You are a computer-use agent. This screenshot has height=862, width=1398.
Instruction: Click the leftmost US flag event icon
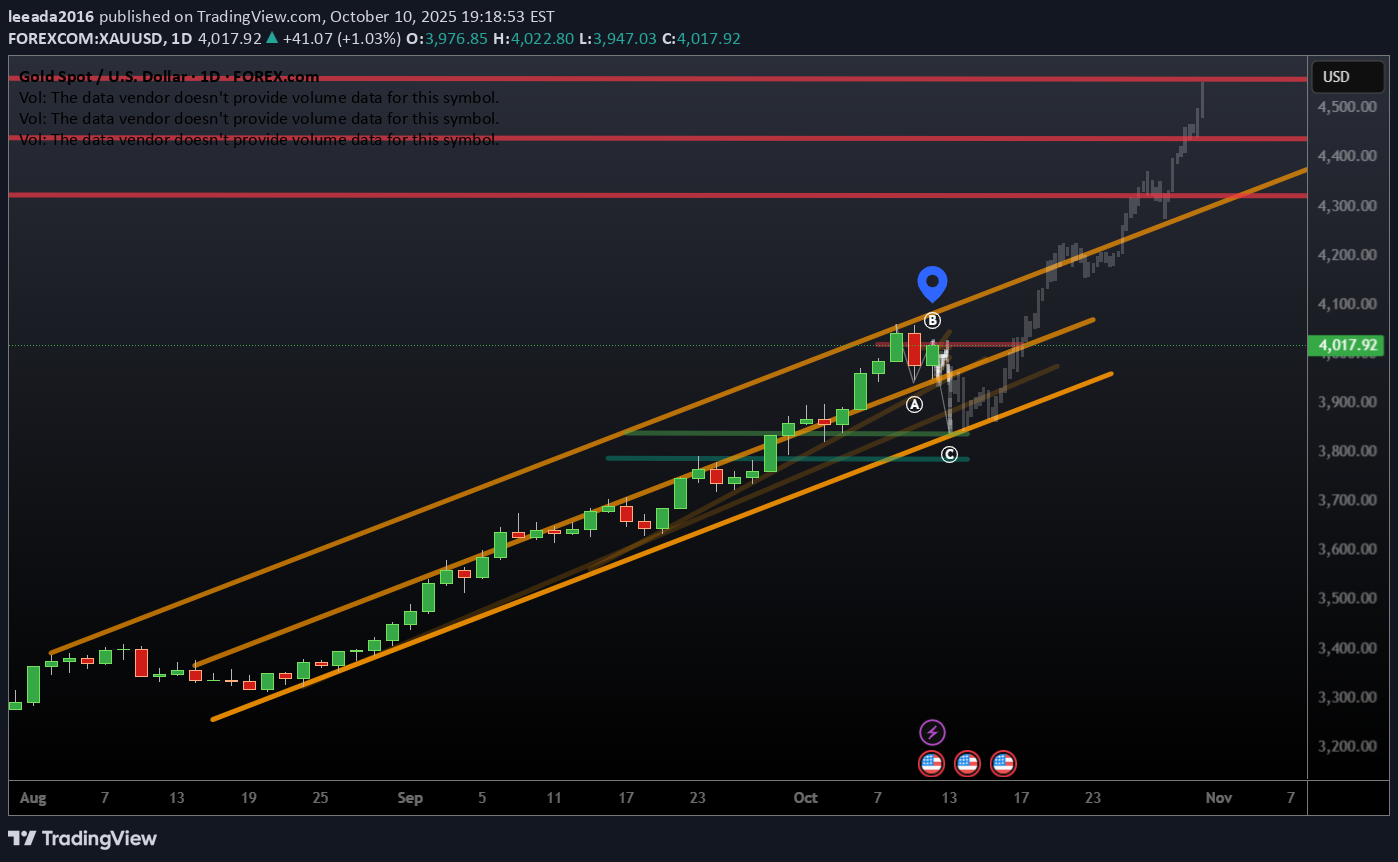coord(932,764)
